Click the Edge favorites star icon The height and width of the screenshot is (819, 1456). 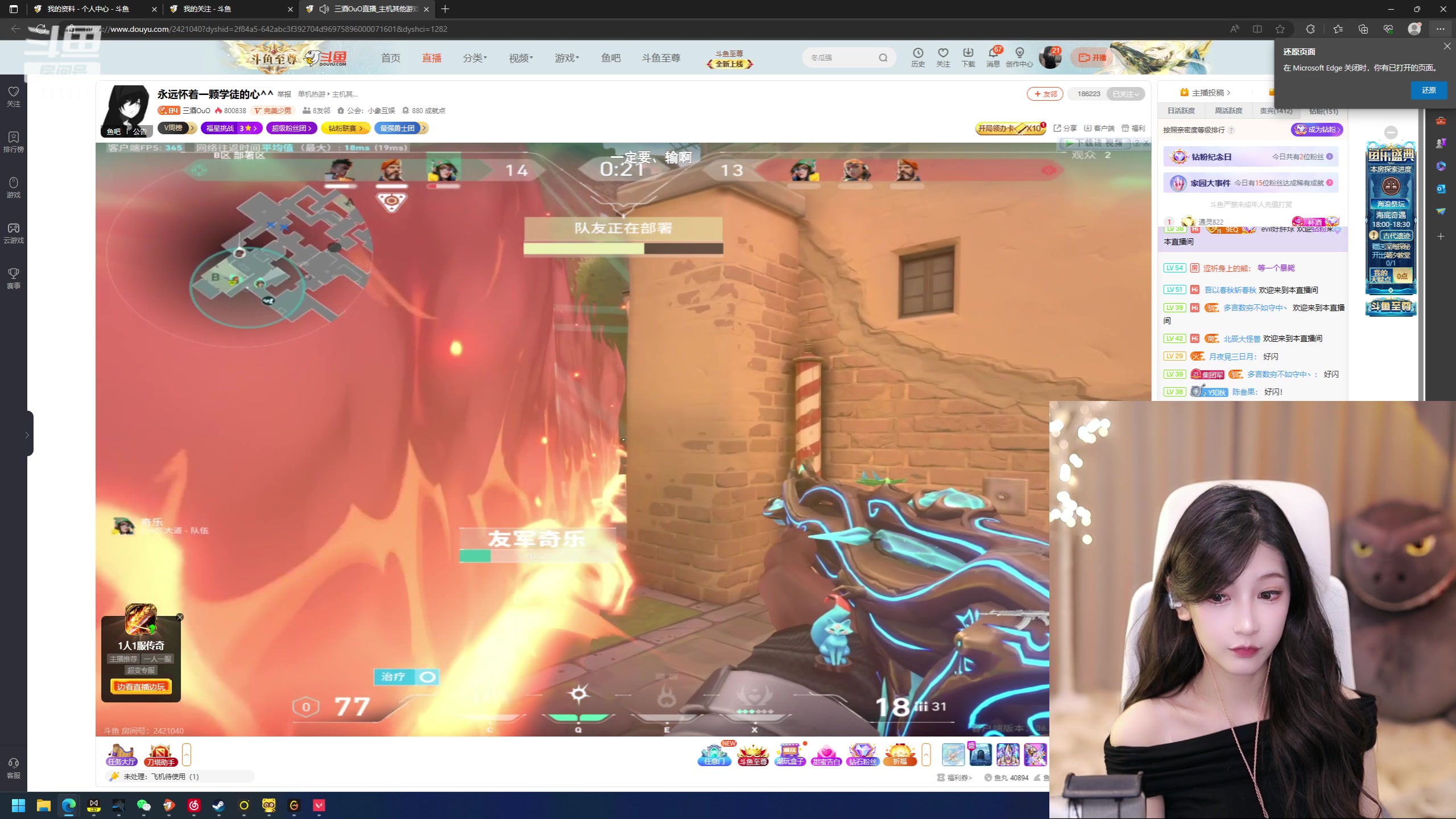pos(1280,29)
